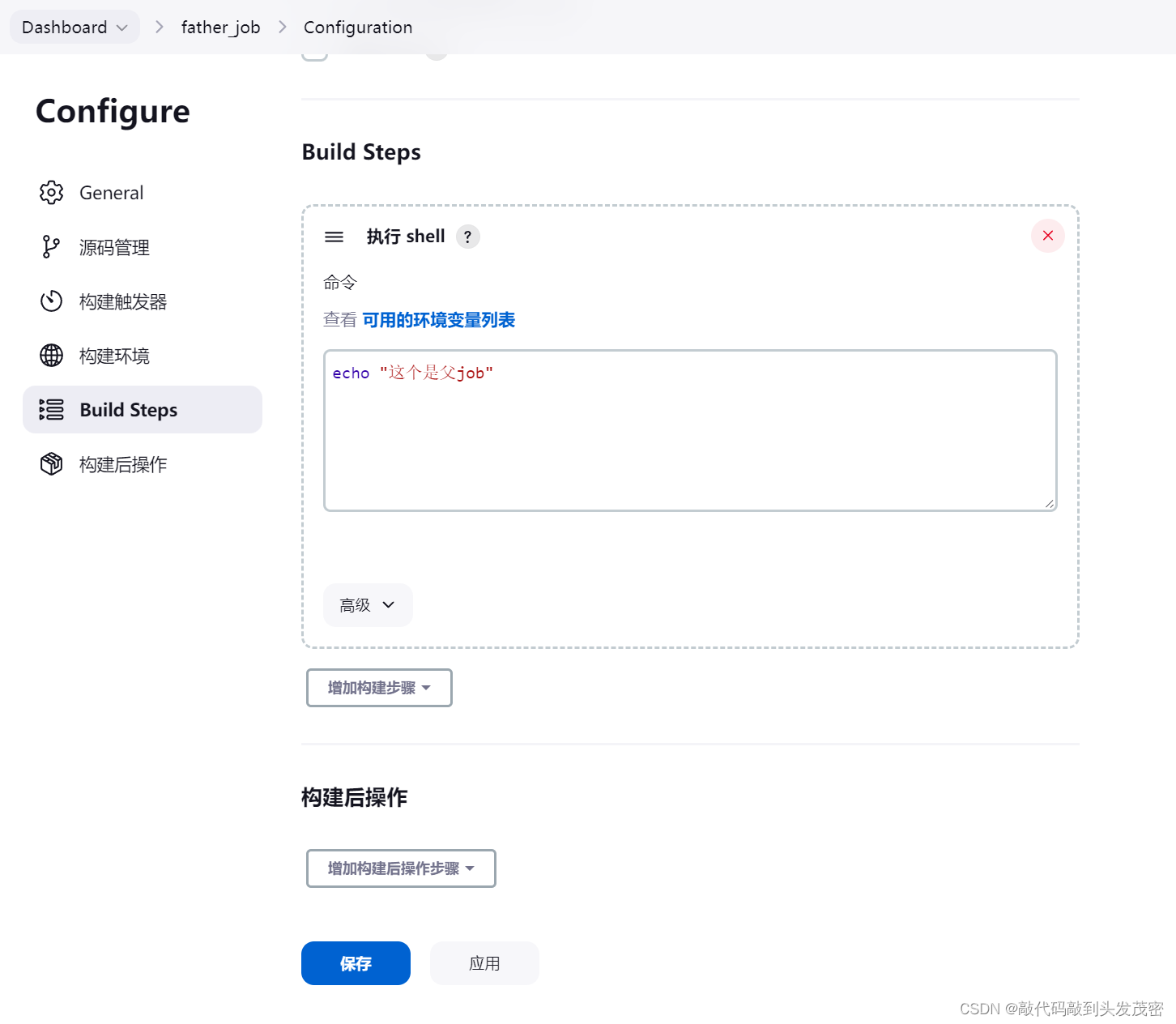Focus the shell command text area
Screen dimensions: 1176x1024
click(690, 430)
